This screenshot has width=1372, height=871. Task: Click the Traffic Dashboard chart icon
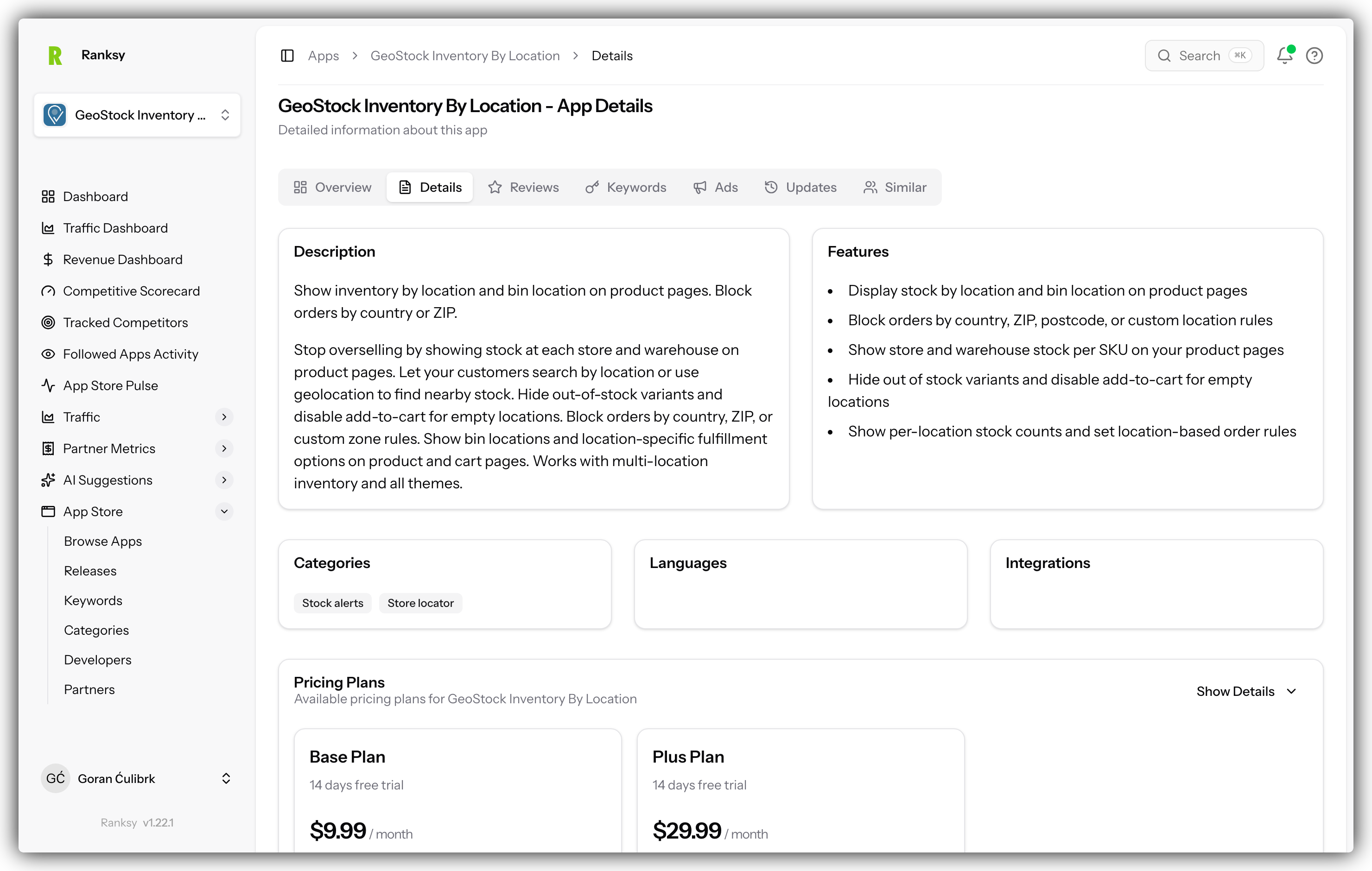click(x=48, y=228)
